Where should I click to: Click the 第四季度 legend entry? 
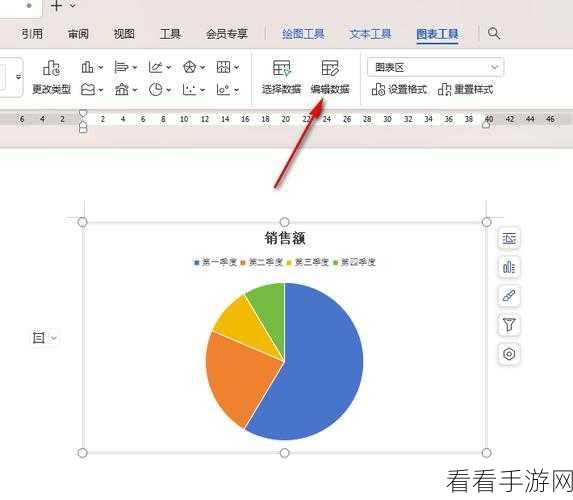point(354,262)
